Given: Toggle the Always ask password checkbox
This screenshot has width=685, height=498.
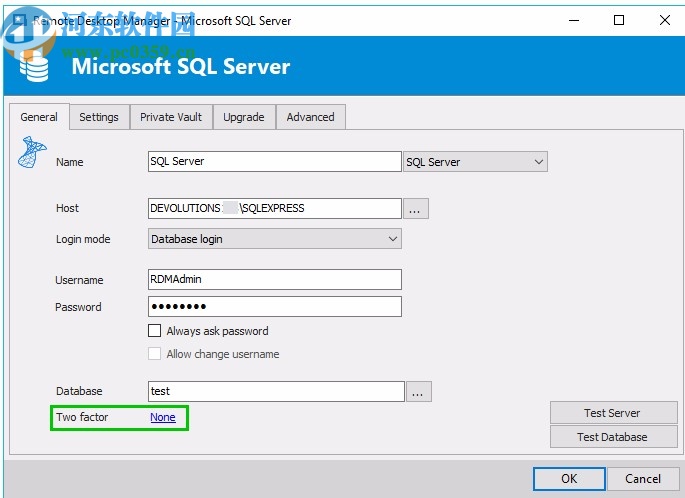Looking at the screenshot, I should (x=154, y=331).
